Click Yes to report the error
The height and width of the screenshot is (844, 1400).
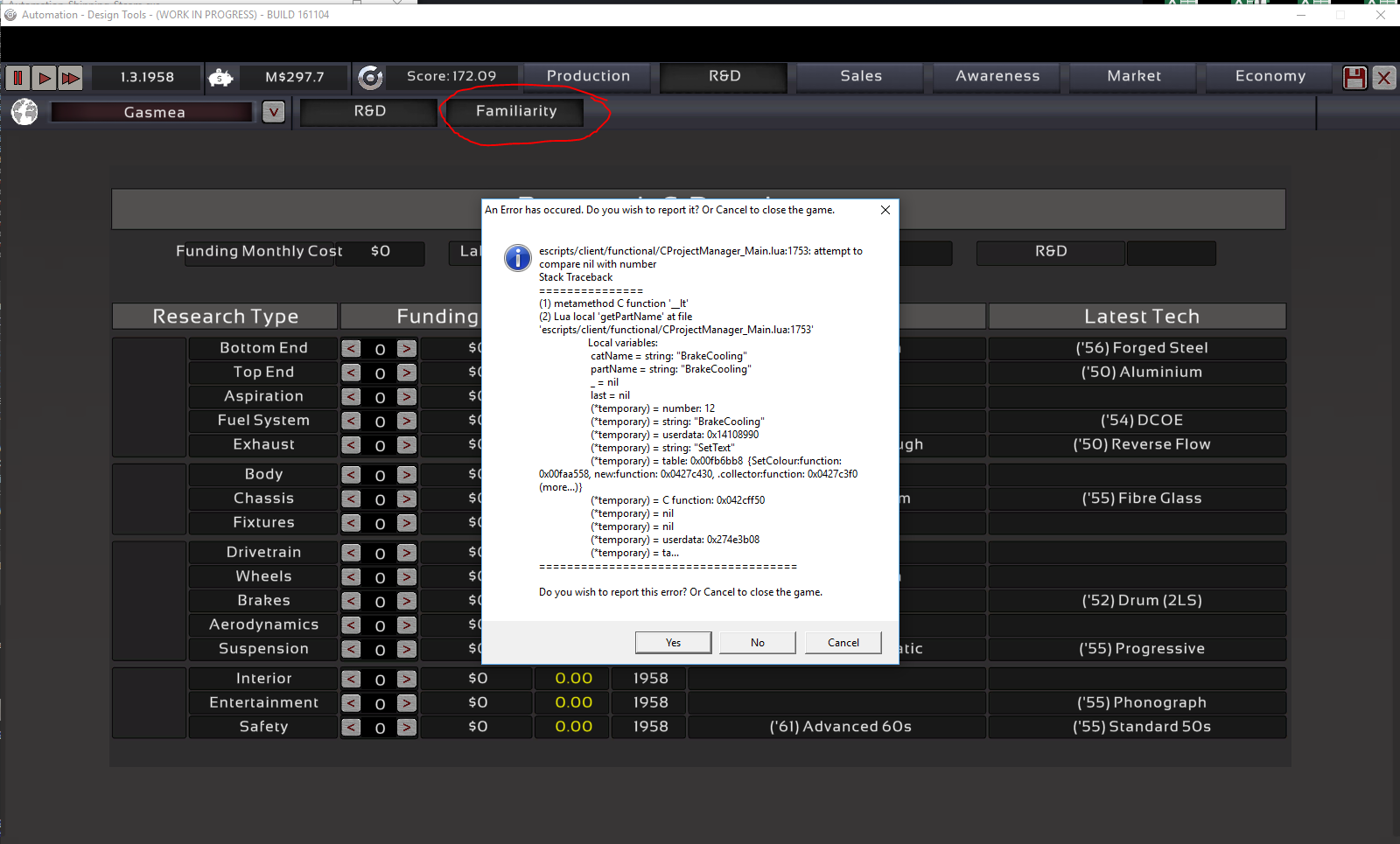click(673, 642)
